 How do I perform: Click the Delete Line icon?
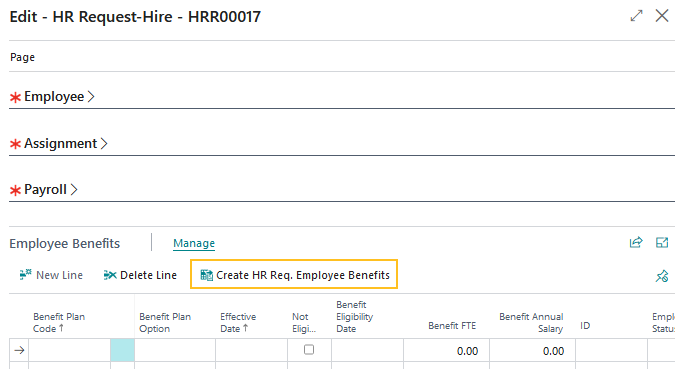click(x=110, y=275)
